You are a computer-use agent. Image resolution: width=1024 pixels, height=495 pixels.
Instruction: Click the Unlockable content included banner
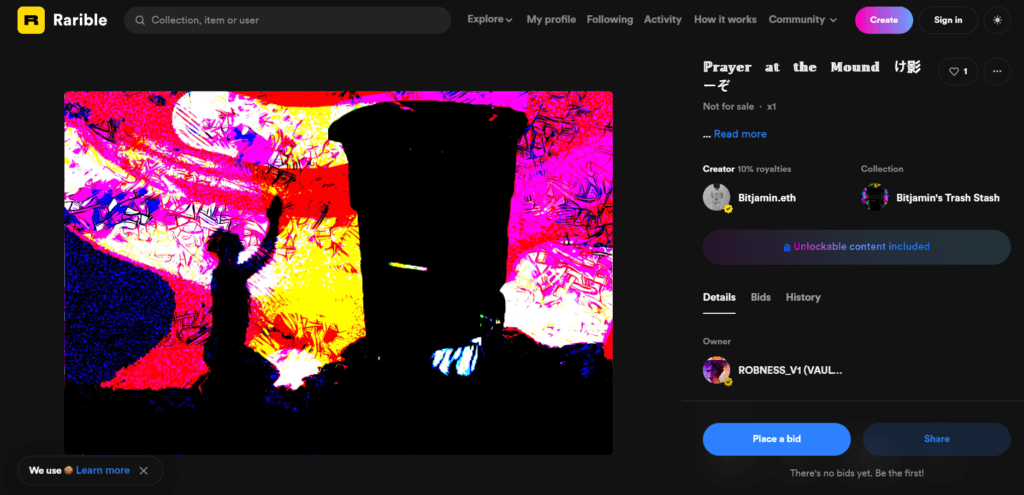pos(856,247)
